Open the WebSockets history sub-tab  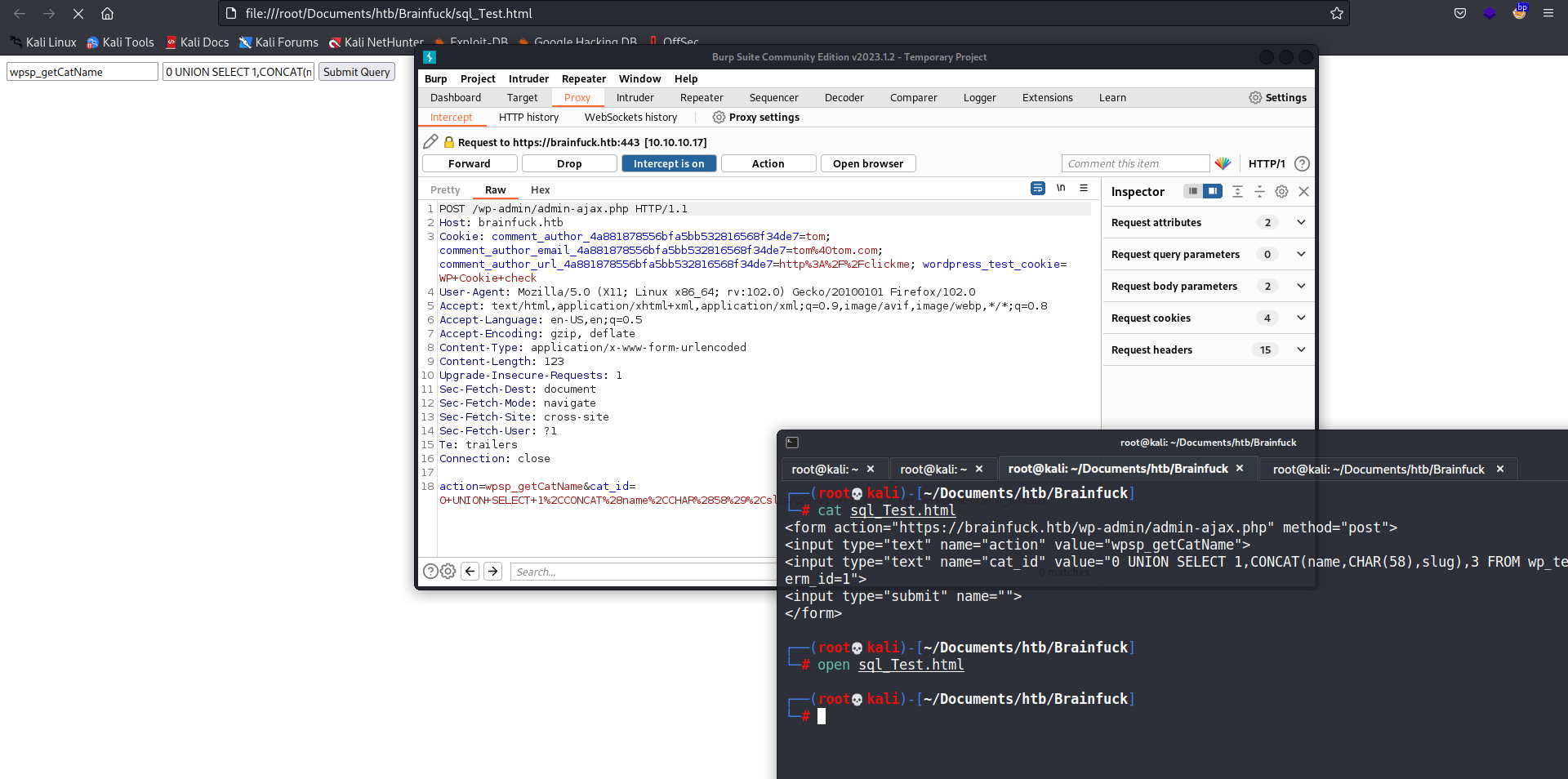coord(630,117)
